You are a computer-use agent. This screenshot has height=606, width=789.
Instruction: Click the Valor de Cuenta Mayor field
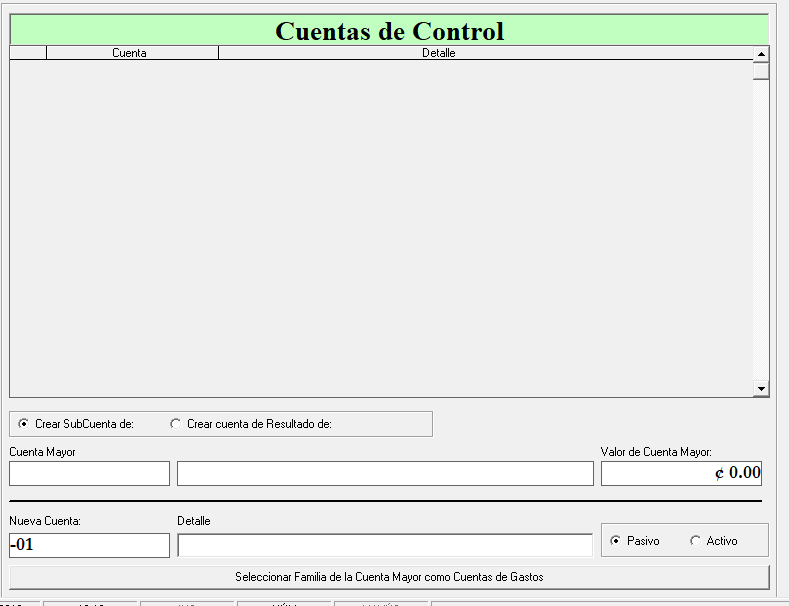[681, 473]
